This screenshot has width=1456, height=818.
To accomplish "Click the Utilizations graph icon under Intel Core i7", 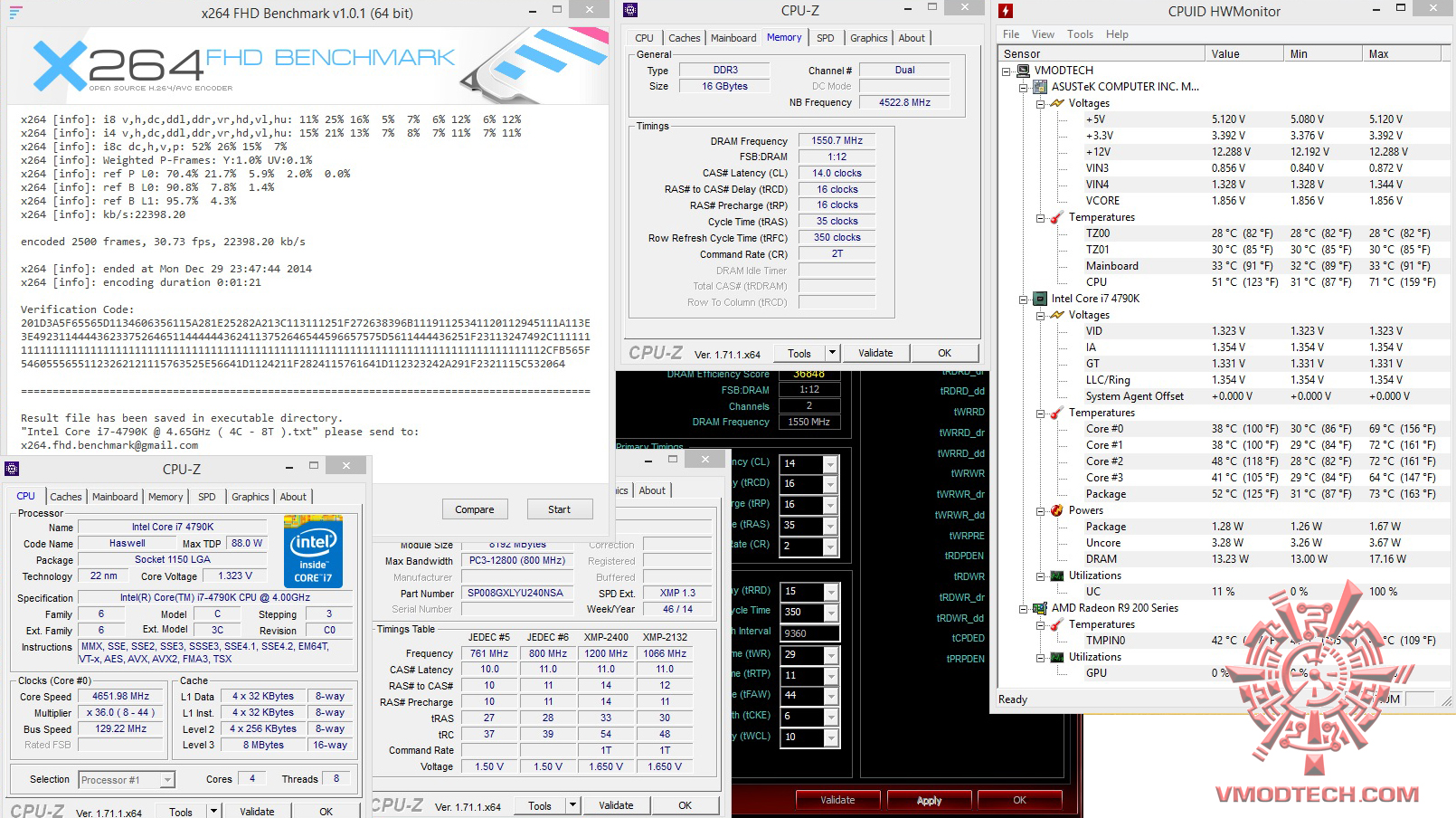I will click(1057, 575).
